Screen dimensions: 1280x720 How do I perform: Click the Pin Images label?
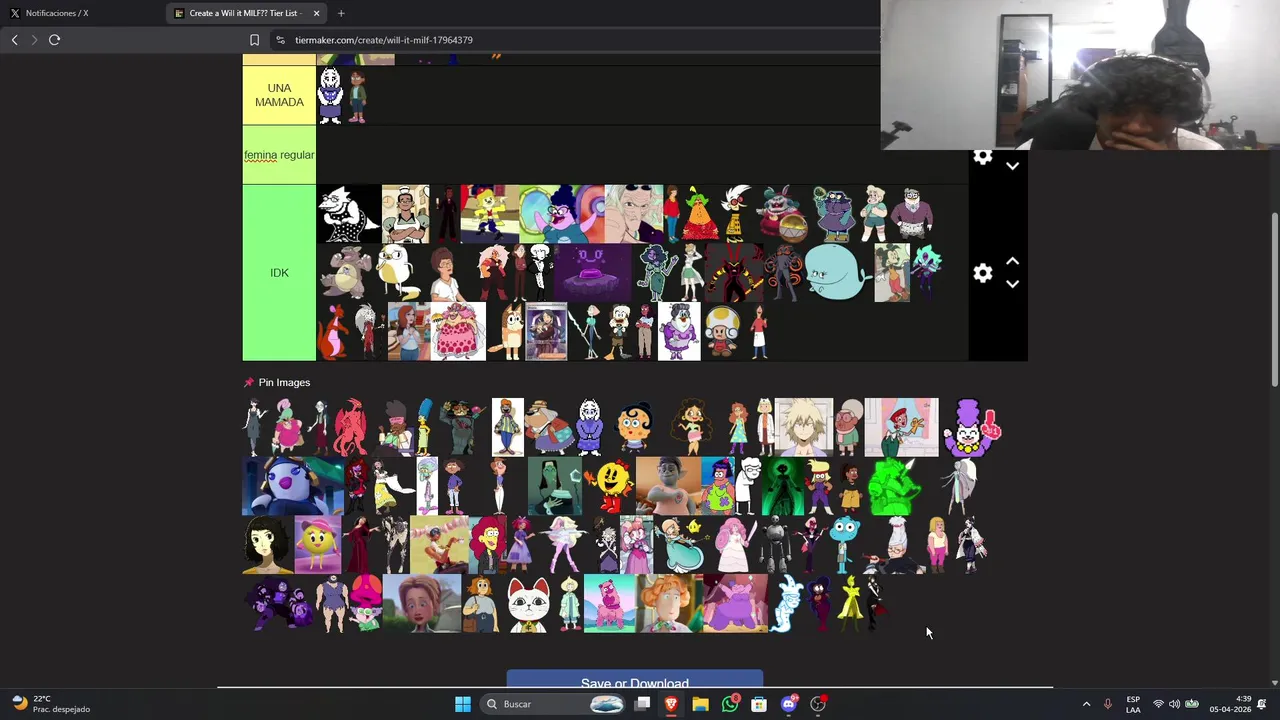tap(284, 382)
